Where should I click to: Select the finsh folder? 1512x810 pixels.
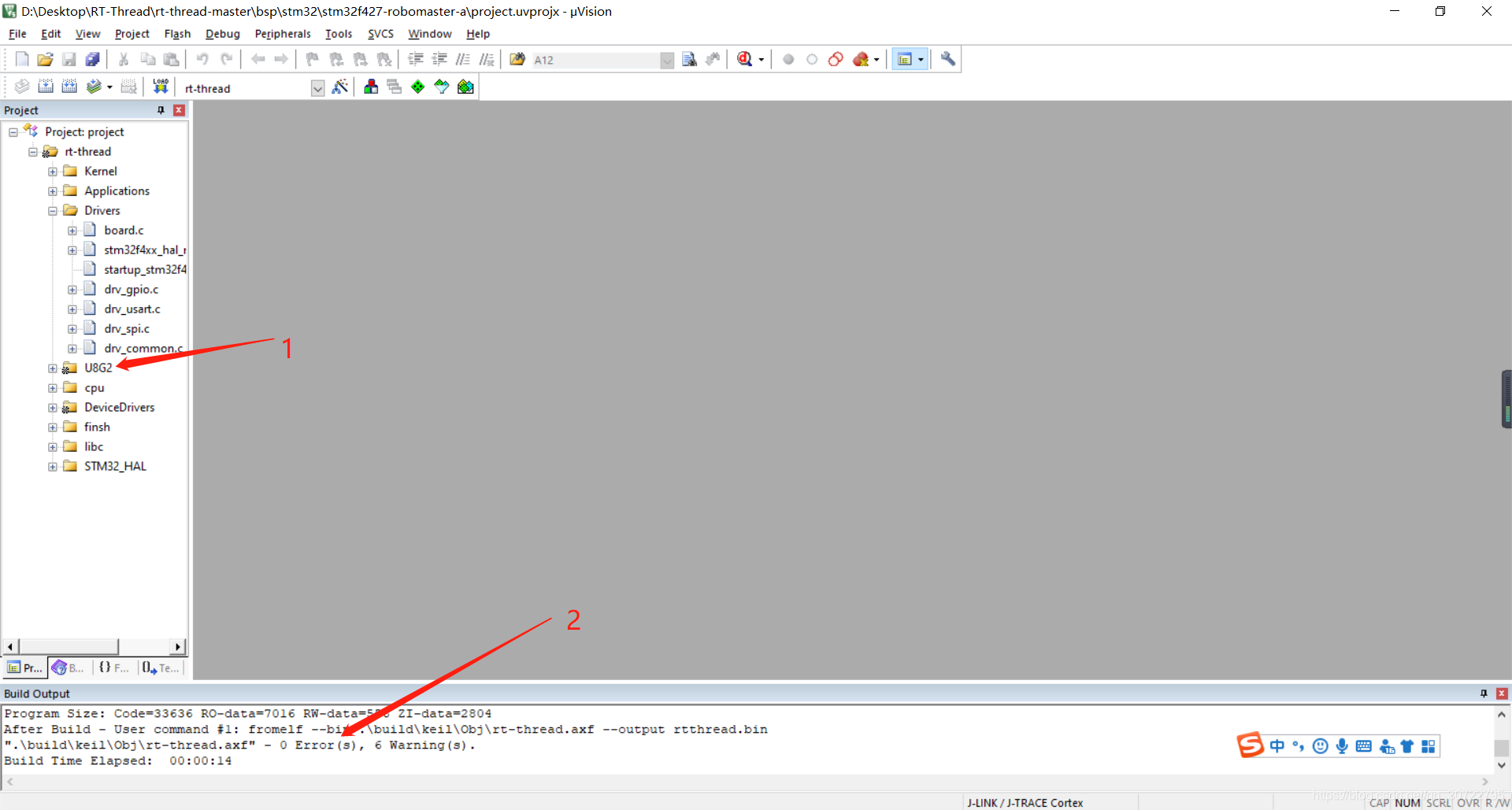tap(97, 427)
